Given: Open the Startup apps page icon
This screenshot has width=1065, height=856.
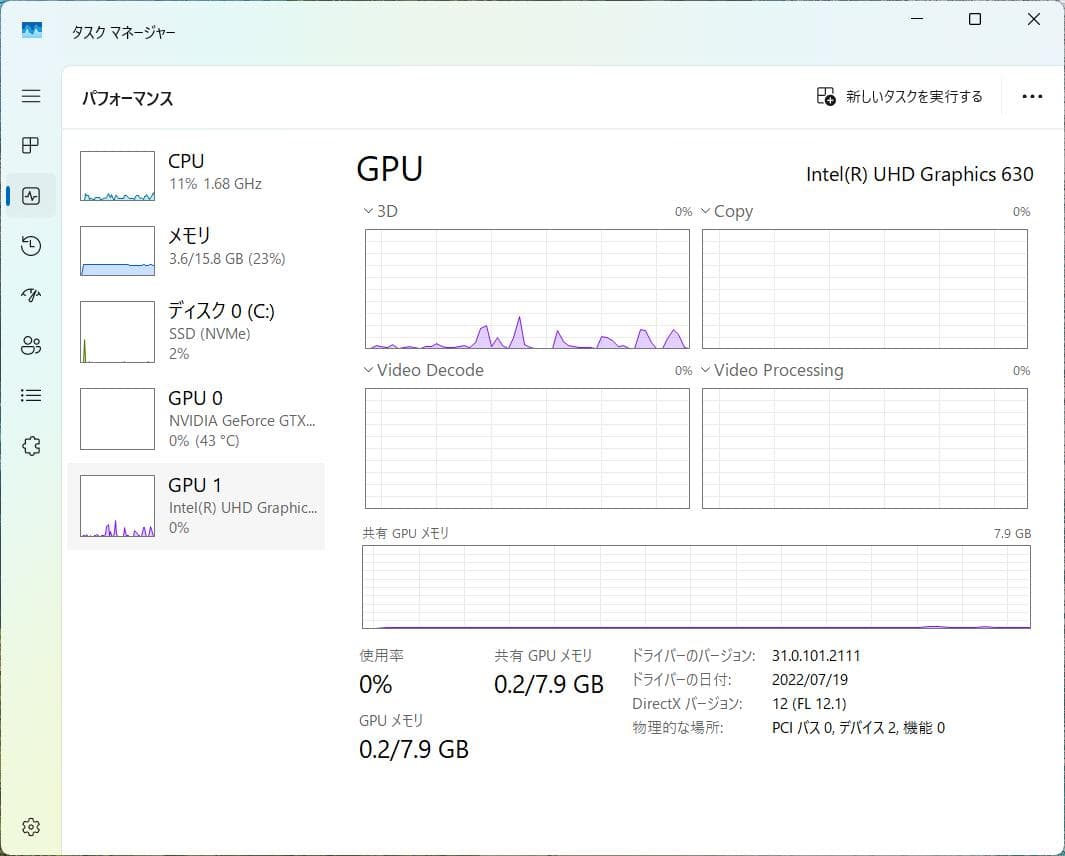Looking at the screenshot, I should coord(31,295).
